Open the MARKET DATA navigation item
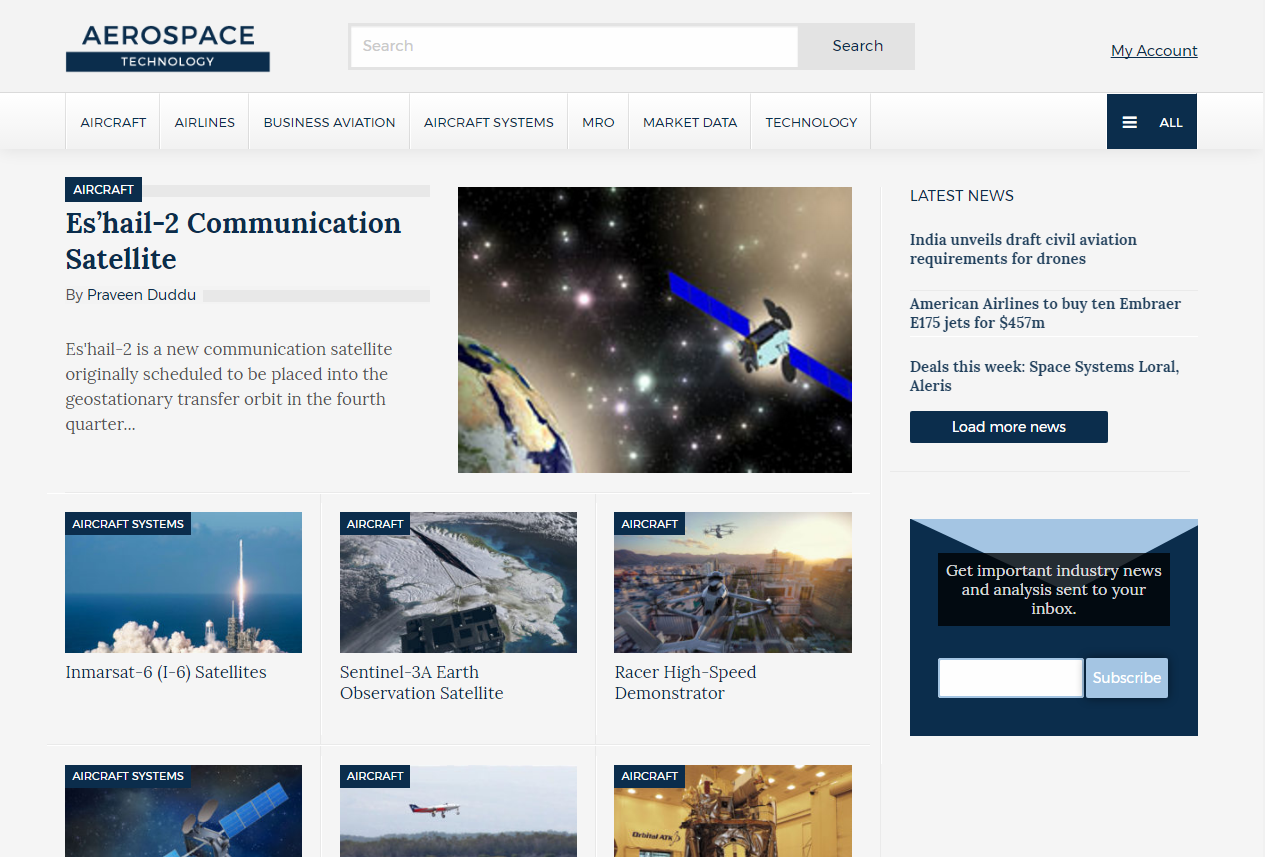Screen dimensions: 1265x857 point(690,122)
